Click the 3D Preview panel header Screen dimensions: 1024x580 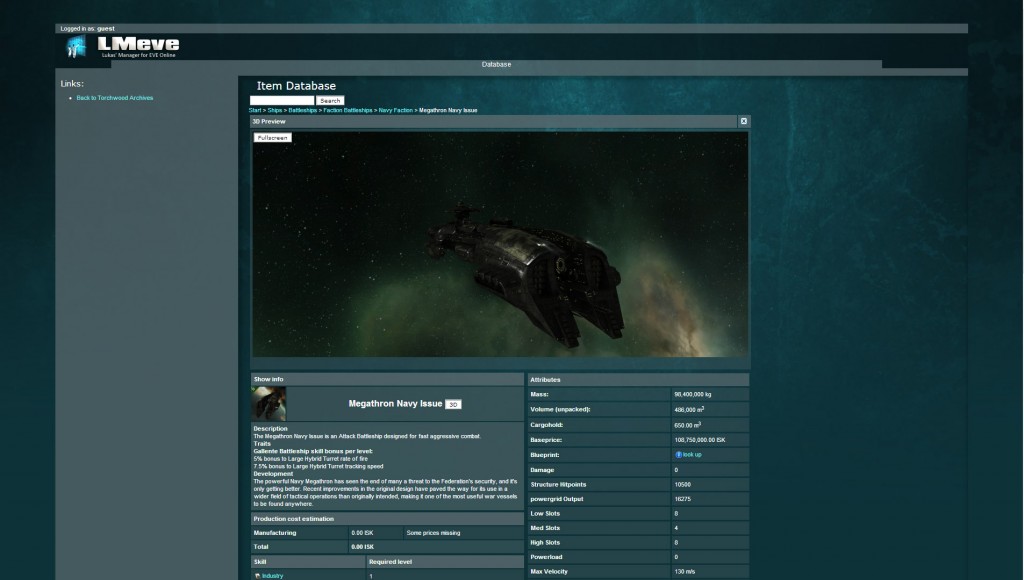494,121
